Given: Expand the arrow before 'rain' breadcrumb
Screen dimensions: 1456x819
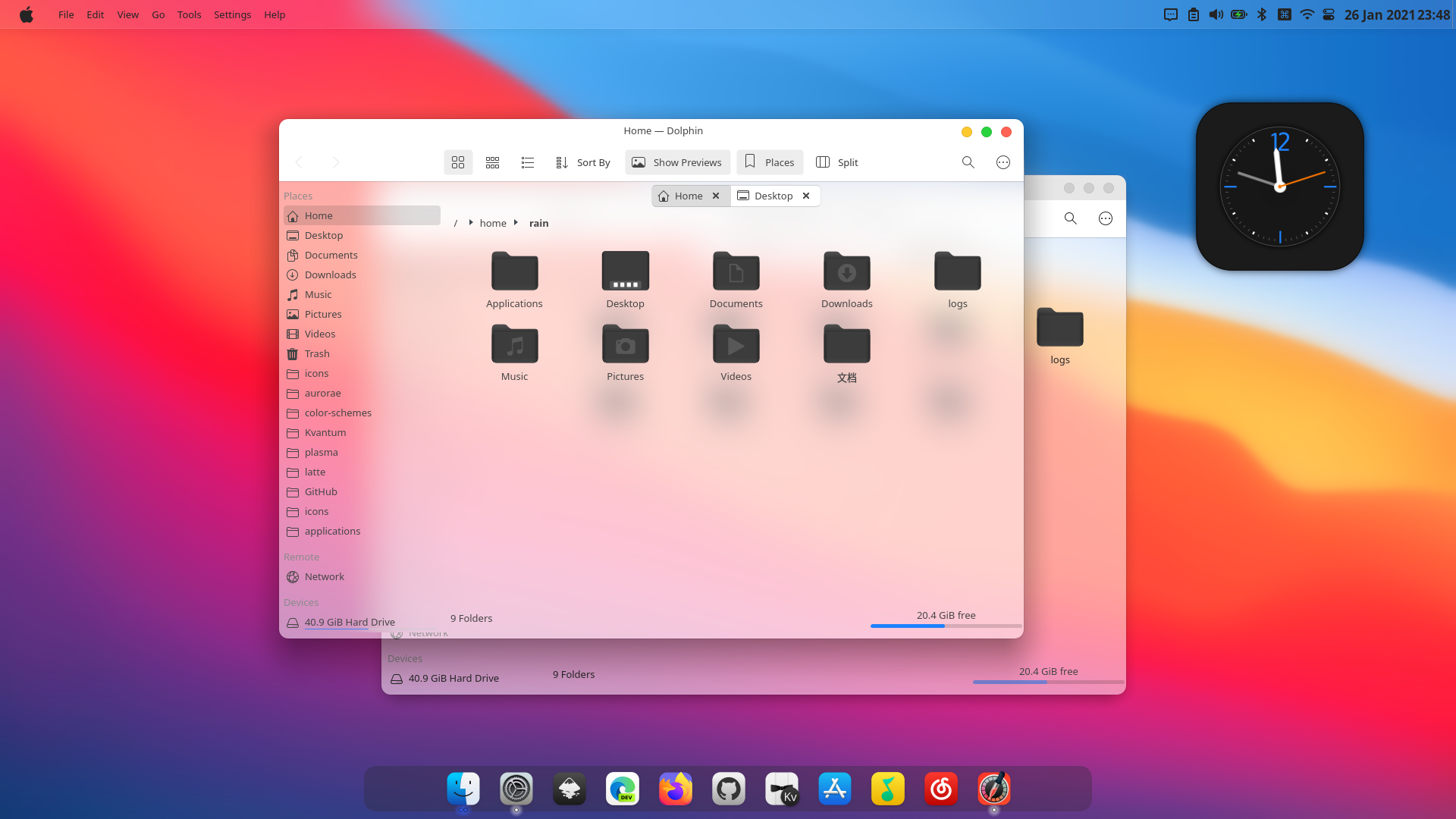Looking at the screenshot, I should click(x=516, y=223).
